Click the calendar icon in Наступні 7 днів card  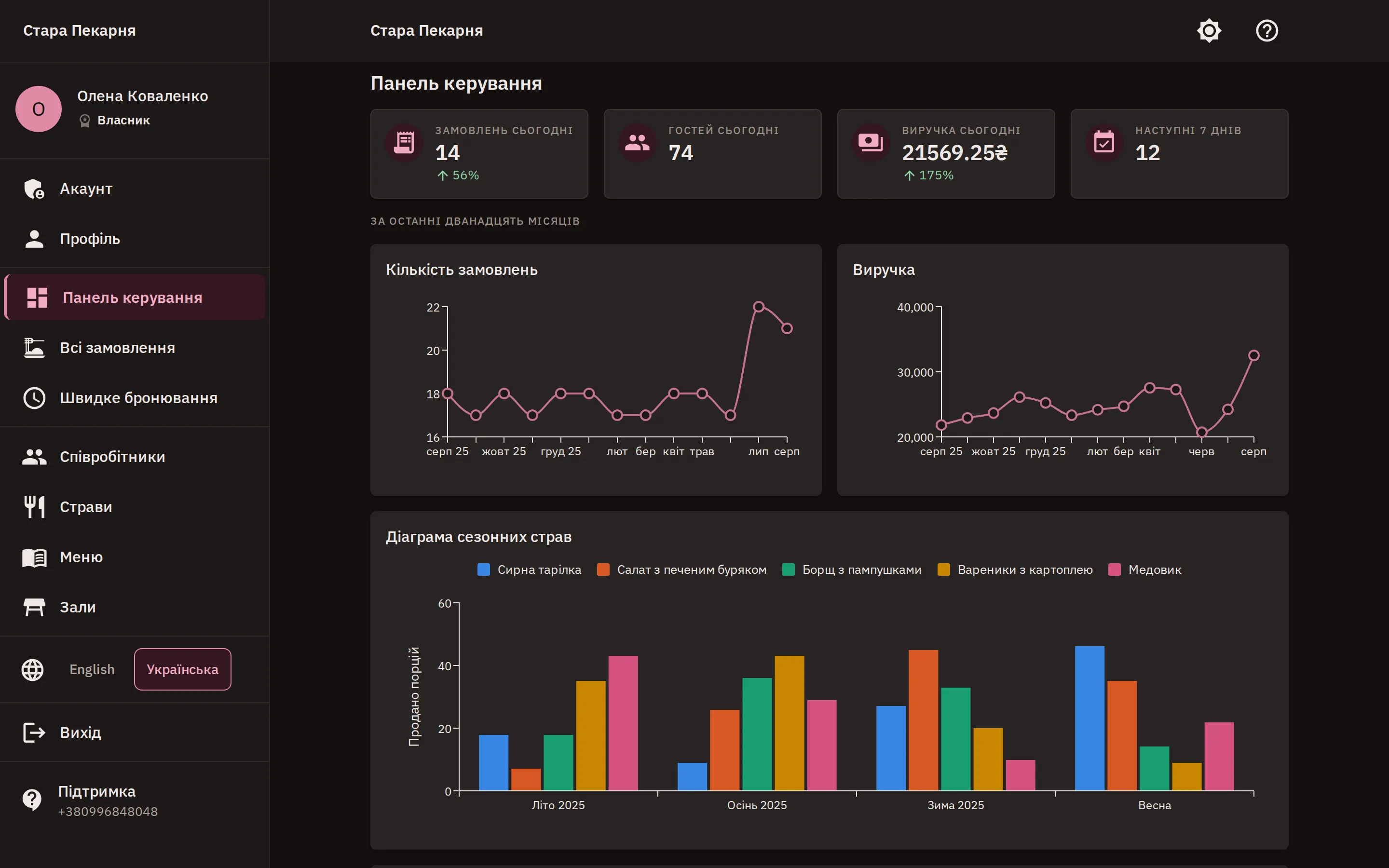(x=1104, y=142)
